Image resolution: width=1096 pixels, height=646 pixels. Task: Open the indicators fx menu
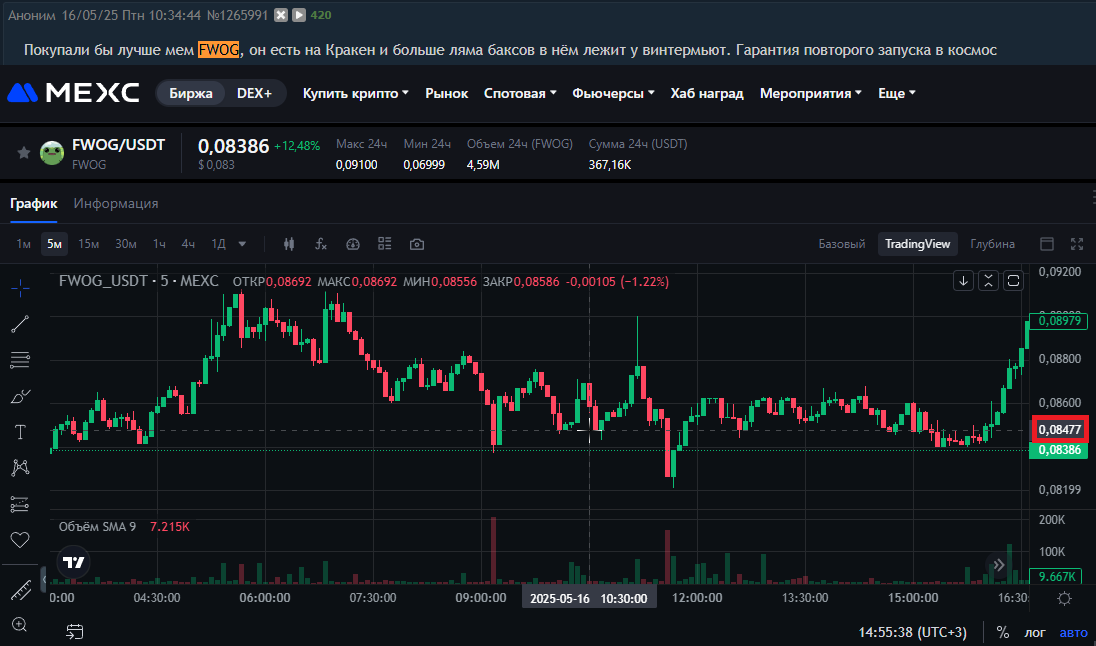(321, 244)
